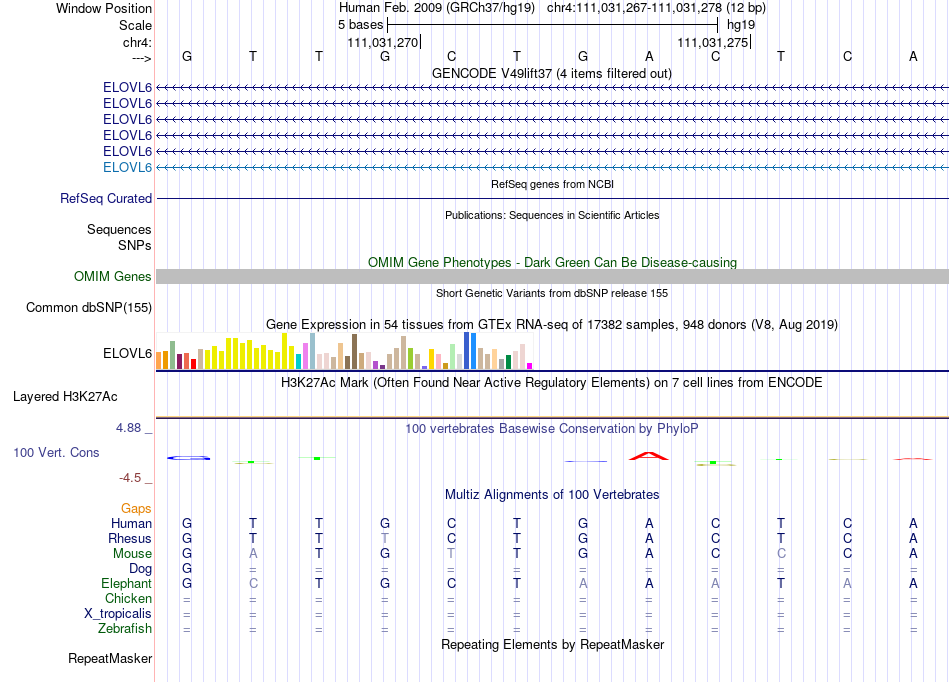Click the 4.88 PhyloP upper scale value
This screenshot has height=682, width=950.
[x=128, y=428]
